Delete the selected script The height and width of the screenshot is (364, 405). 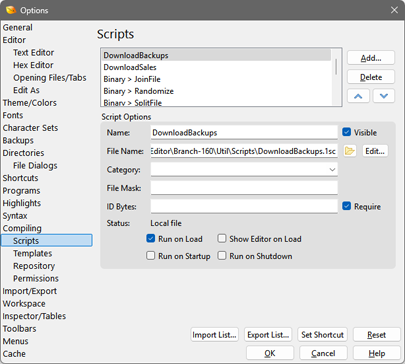[x=371, y=77]
